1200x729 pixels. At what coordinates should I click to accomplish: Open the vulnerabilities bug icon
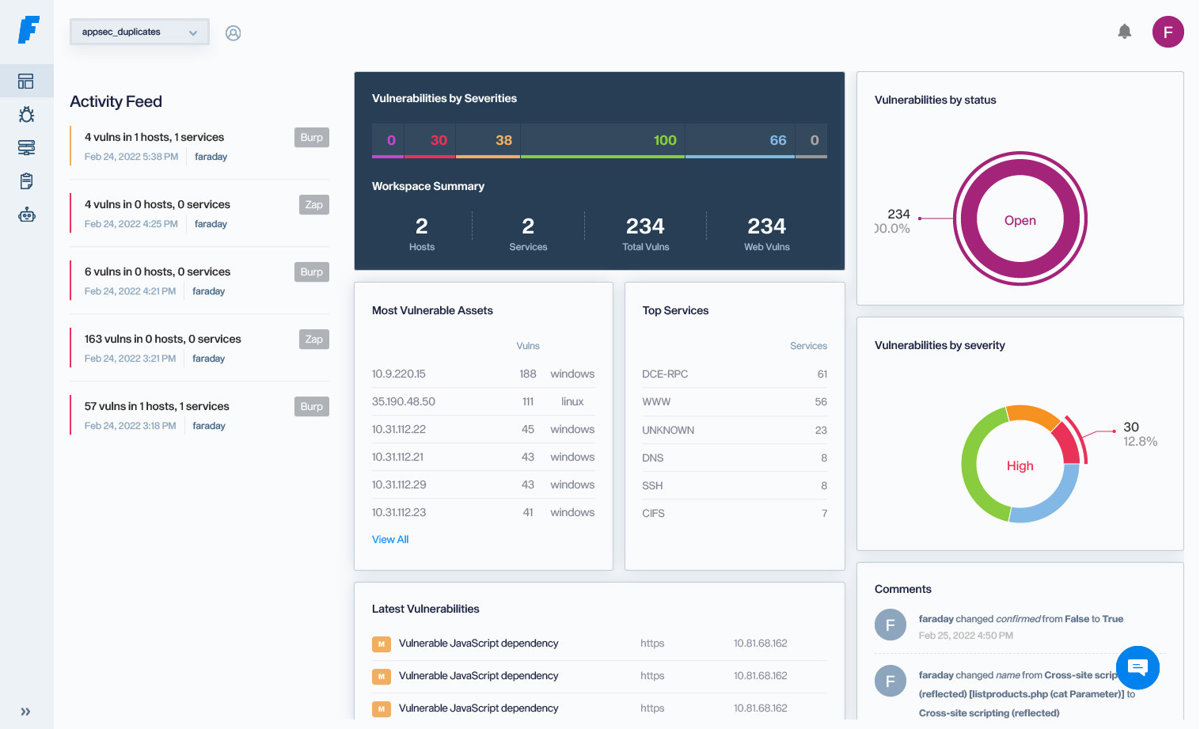(x=26, y=115)
